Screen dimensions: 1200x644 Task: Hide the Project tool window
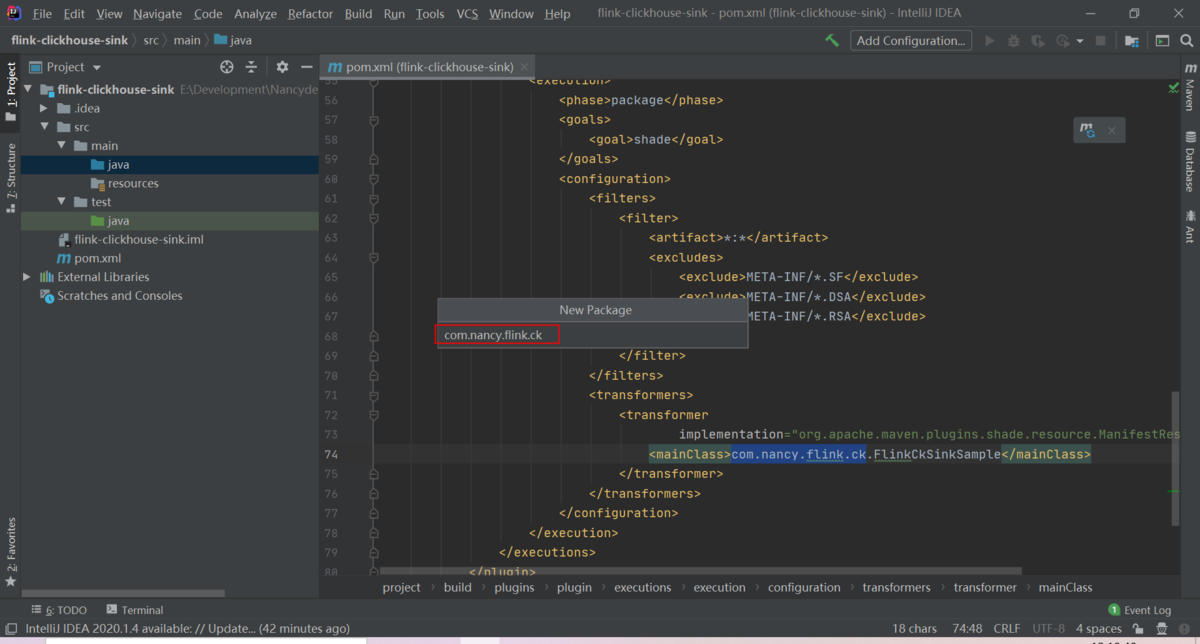click(x=307, y=67)
